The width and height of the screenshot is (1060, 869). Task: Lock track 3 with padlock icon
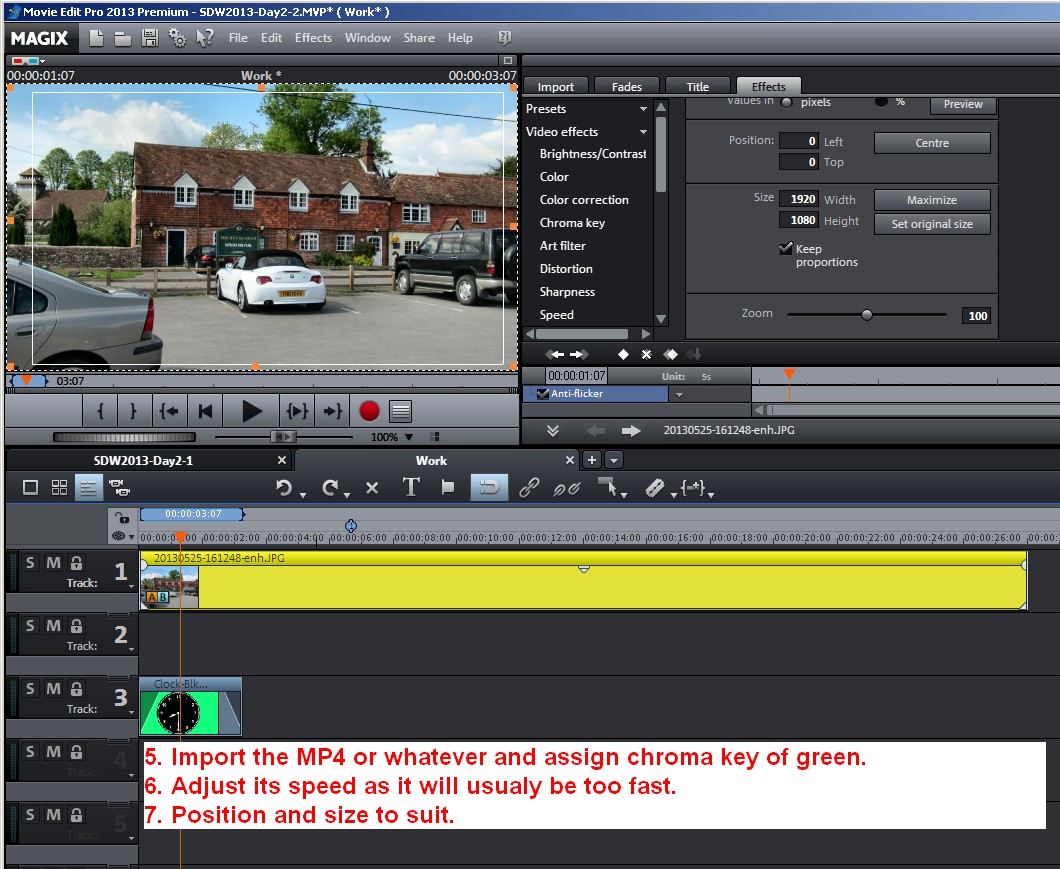(x=76, y=688)
